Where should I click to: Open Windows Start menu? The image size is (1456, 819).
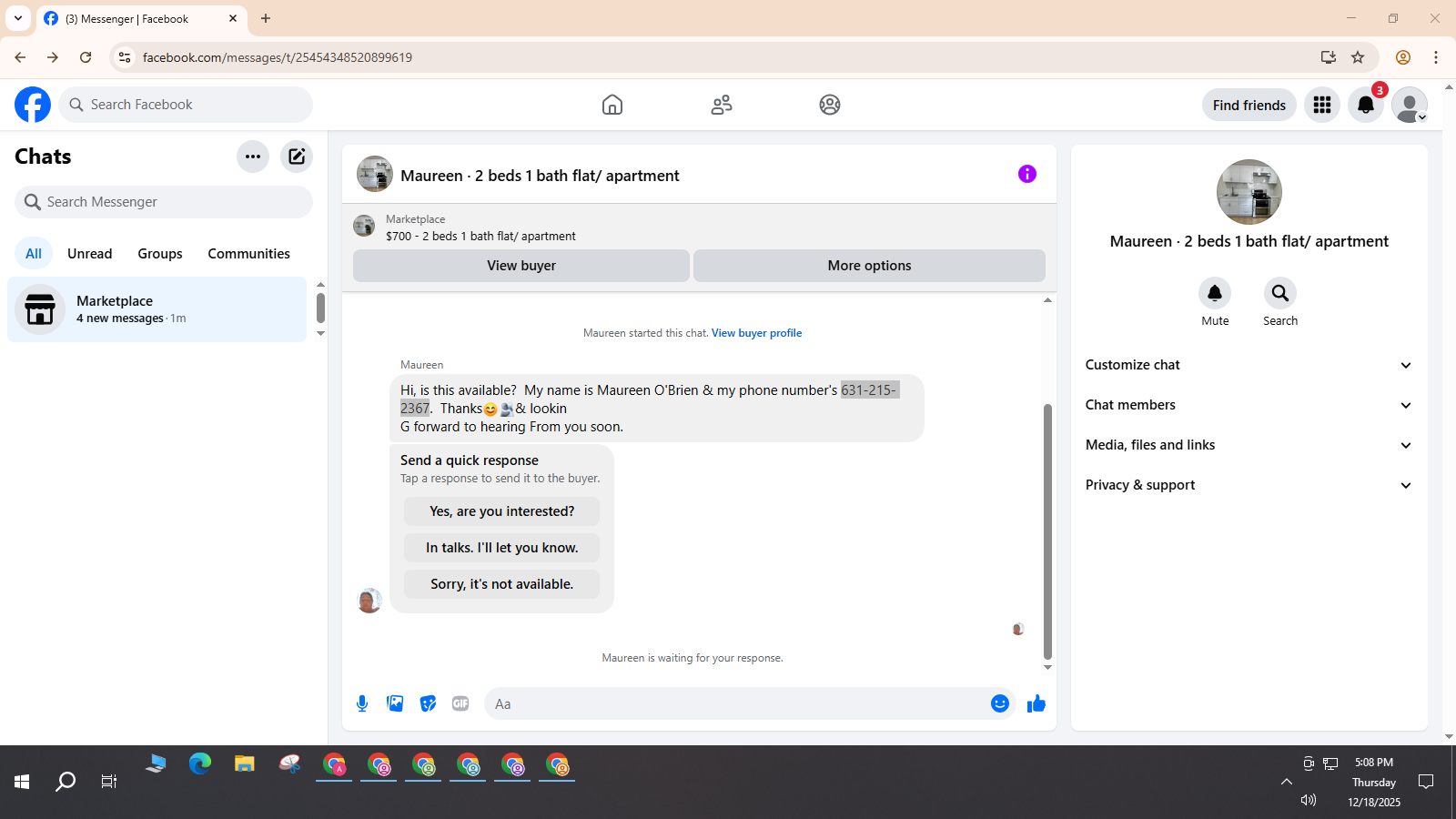click(x=22, y=782)
